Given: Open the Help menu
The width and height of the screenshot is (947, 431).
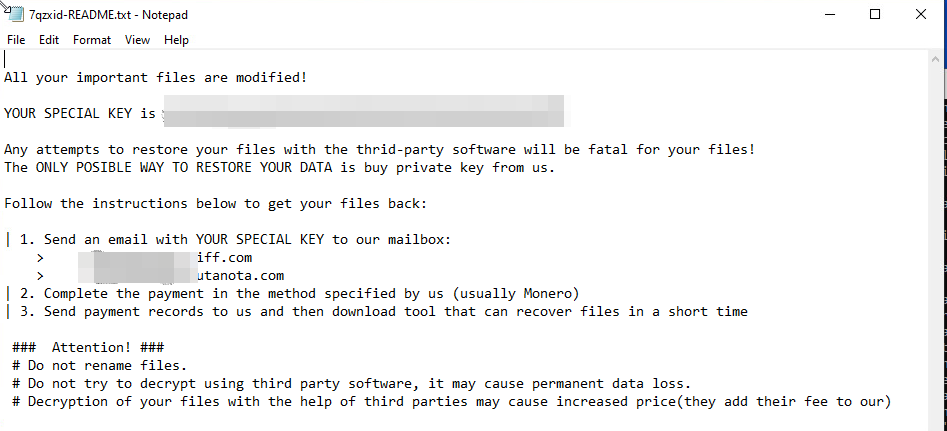Looking at the screenshot, I should pos(176,40).
